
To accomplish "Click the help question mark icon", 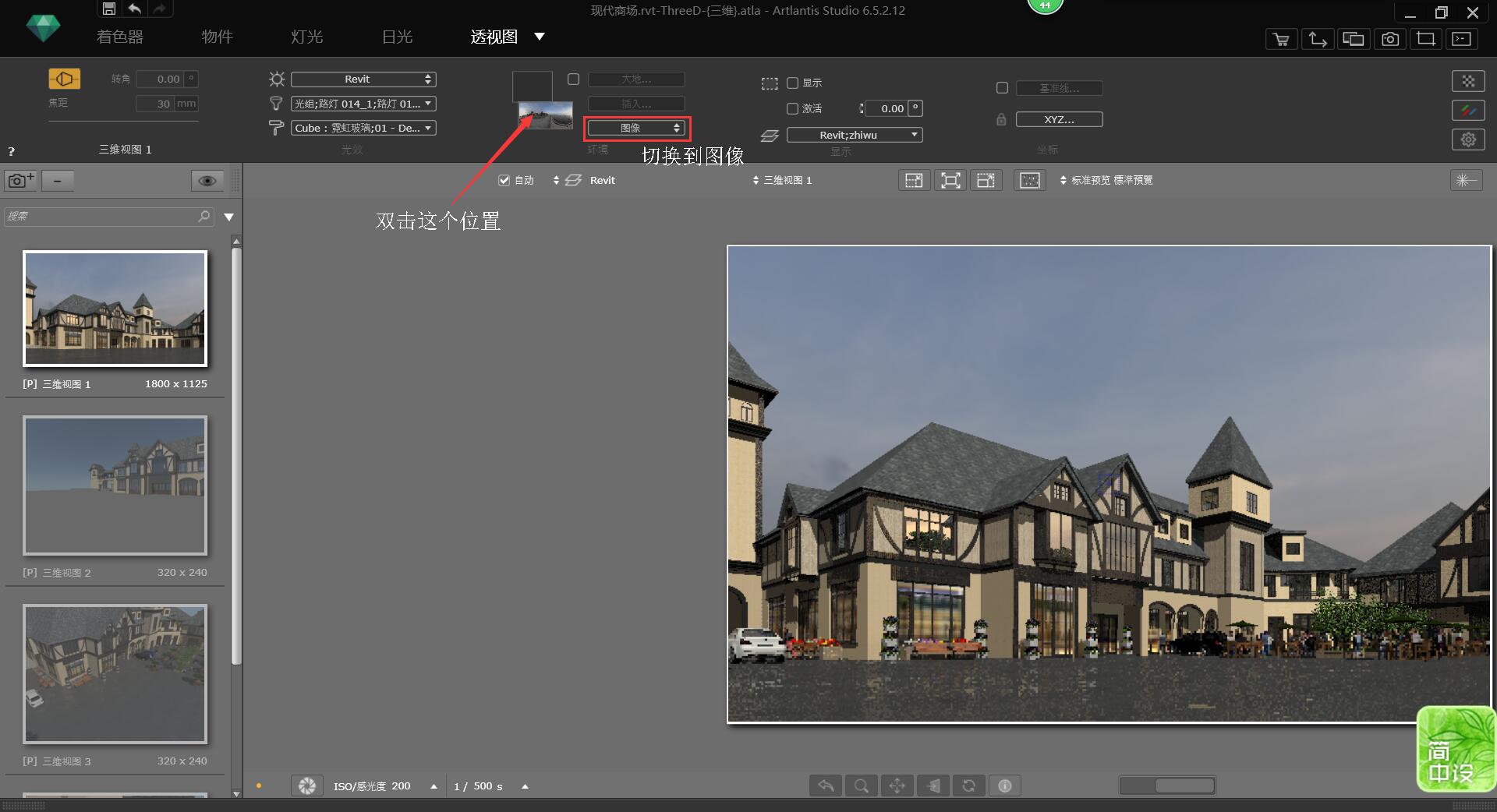I will pyautogui.click(x=12, y=151).
